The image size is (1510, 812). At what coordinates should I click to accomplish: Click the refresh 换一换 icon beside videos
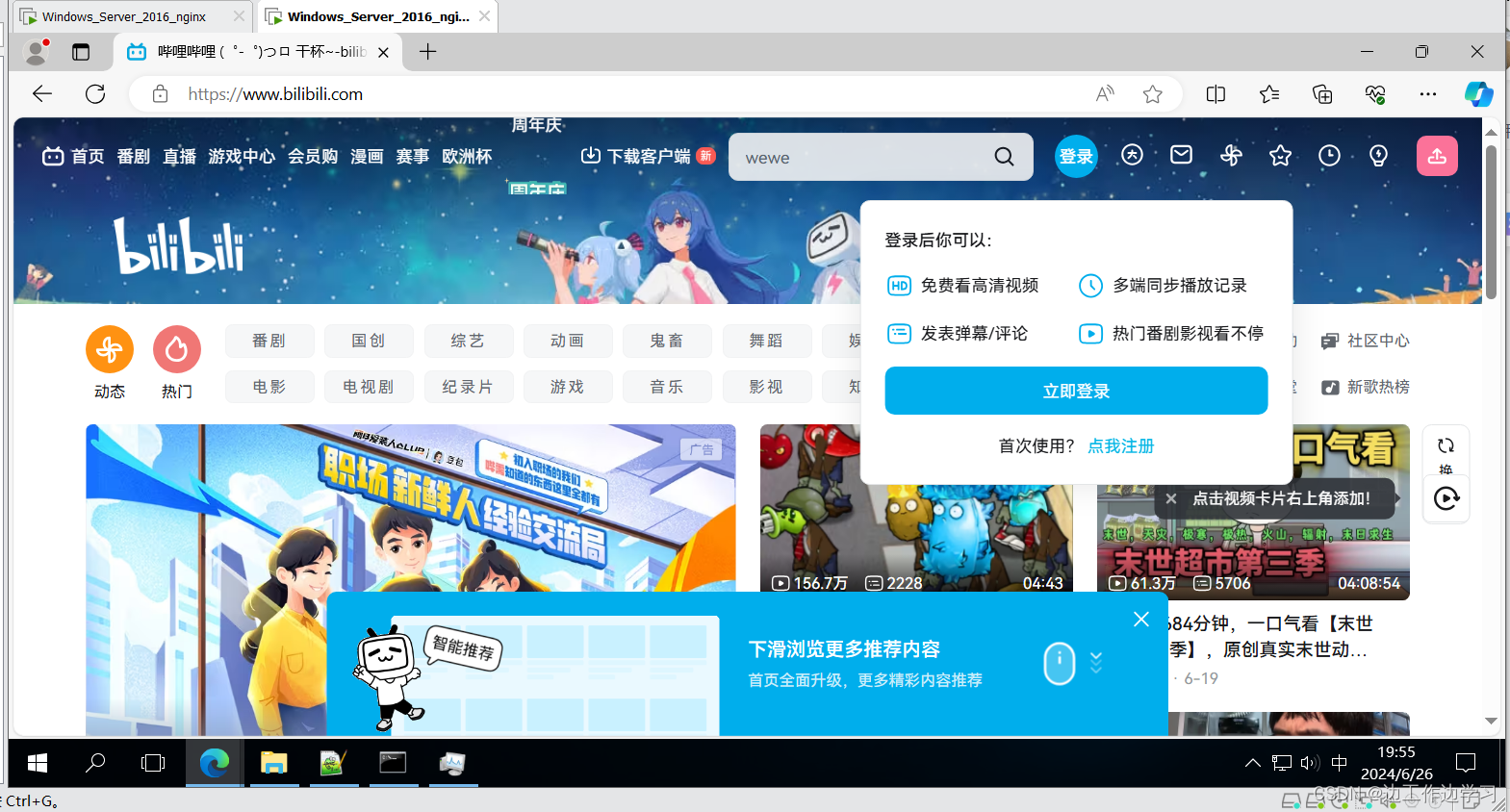point(1446,451)
